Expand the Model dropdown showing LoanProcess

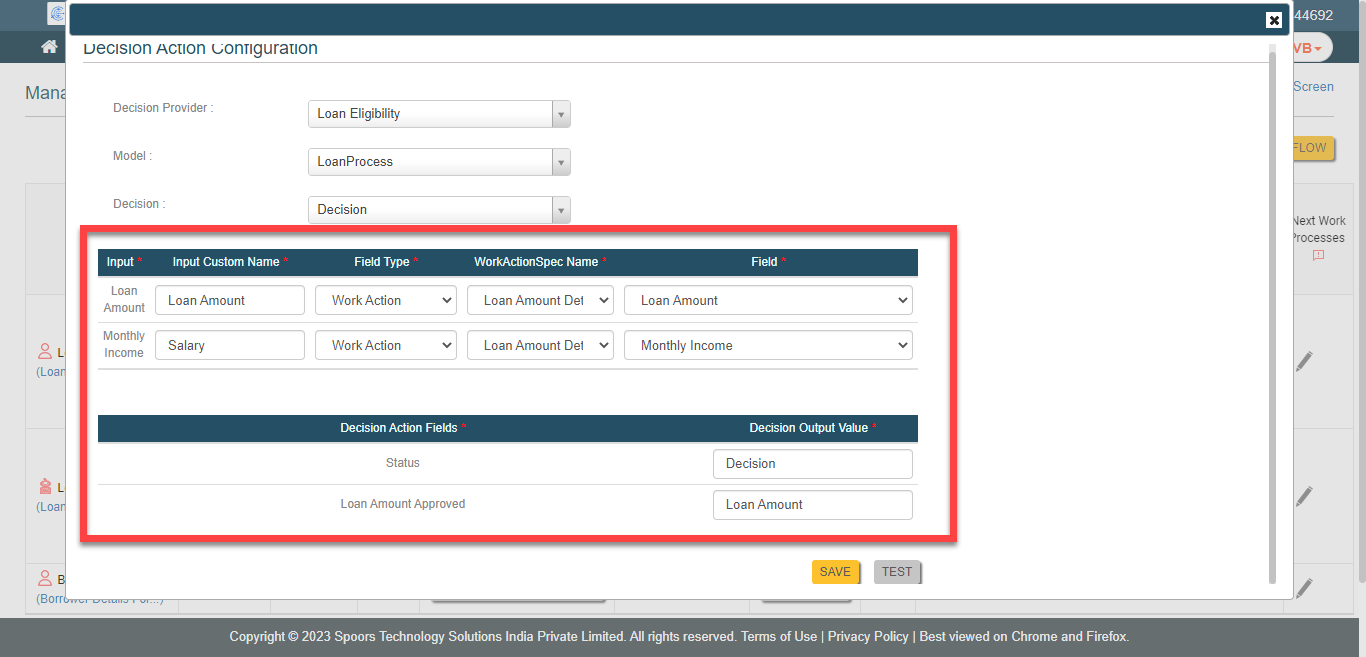pos(438,162)
